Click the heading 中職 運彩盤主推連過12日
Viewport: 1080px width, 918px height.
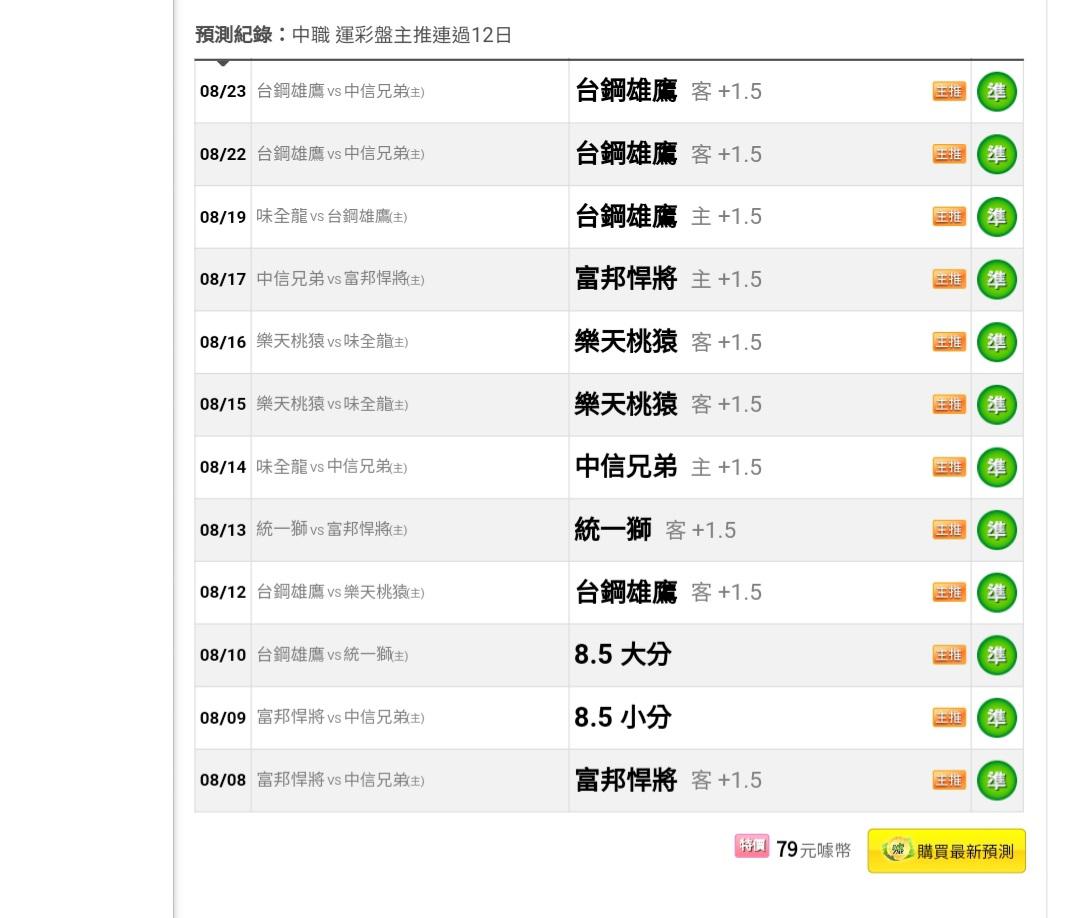(402, 35)
